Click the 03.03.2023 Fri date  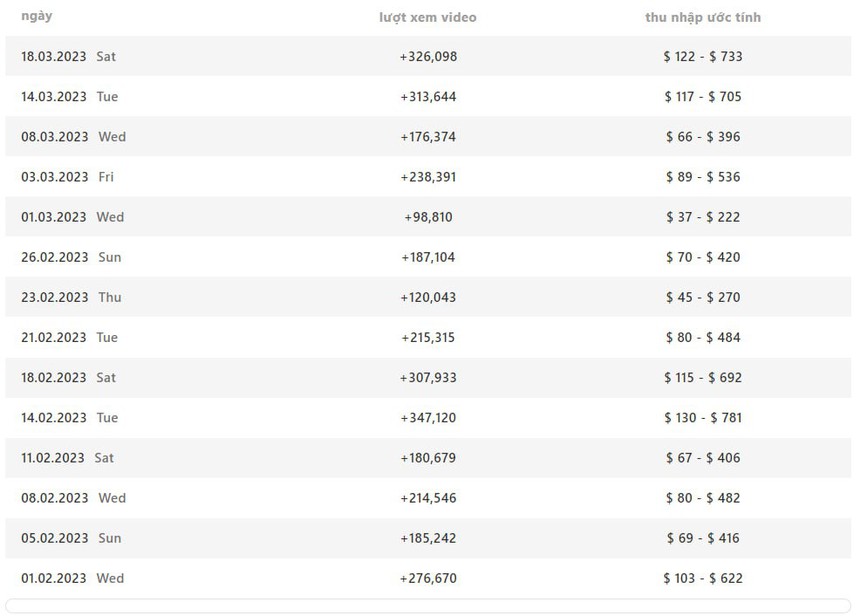coord(68,177)
